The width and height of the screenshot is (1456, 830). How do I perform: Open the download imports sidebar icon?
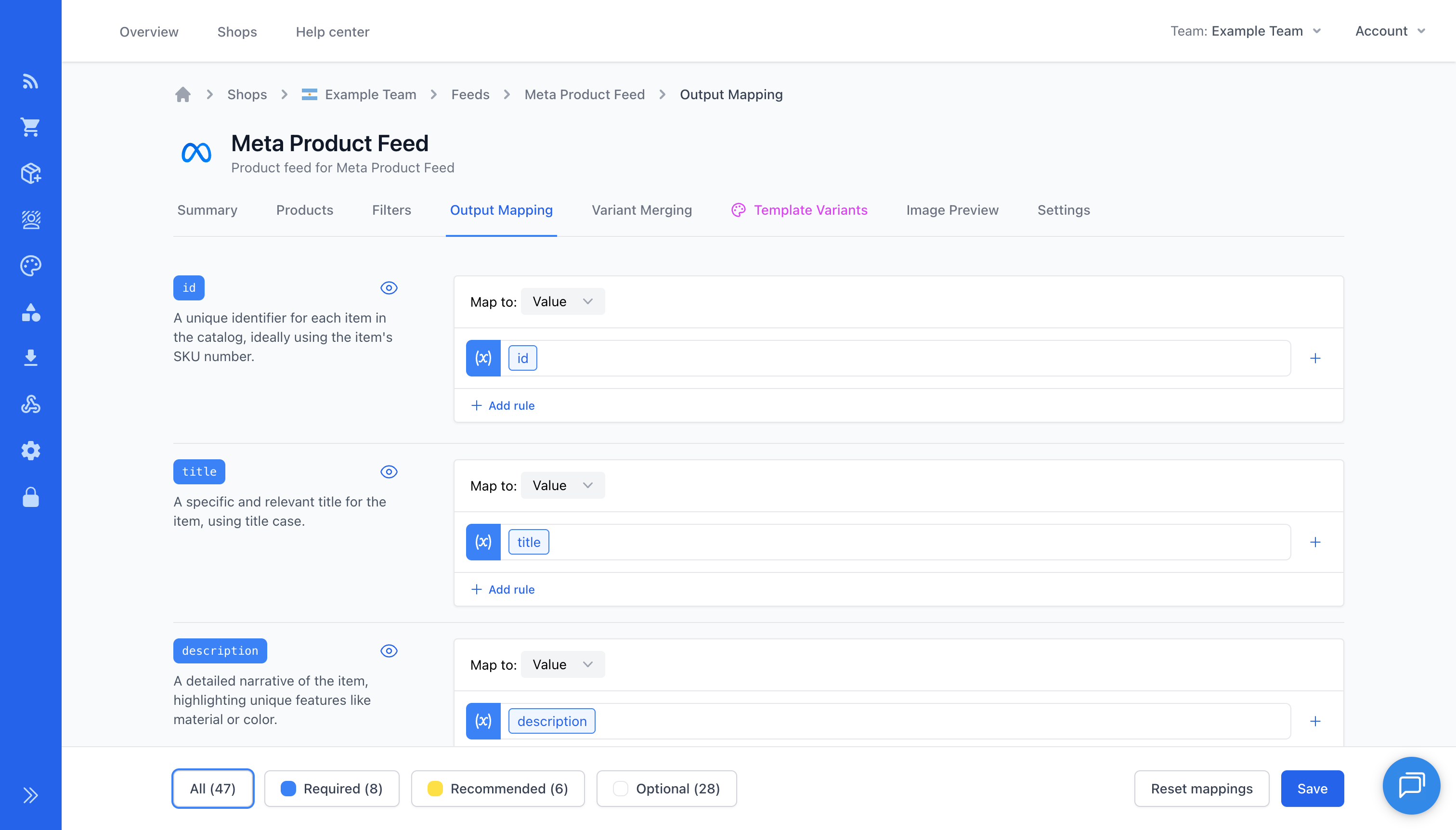[x=31, y=358]
